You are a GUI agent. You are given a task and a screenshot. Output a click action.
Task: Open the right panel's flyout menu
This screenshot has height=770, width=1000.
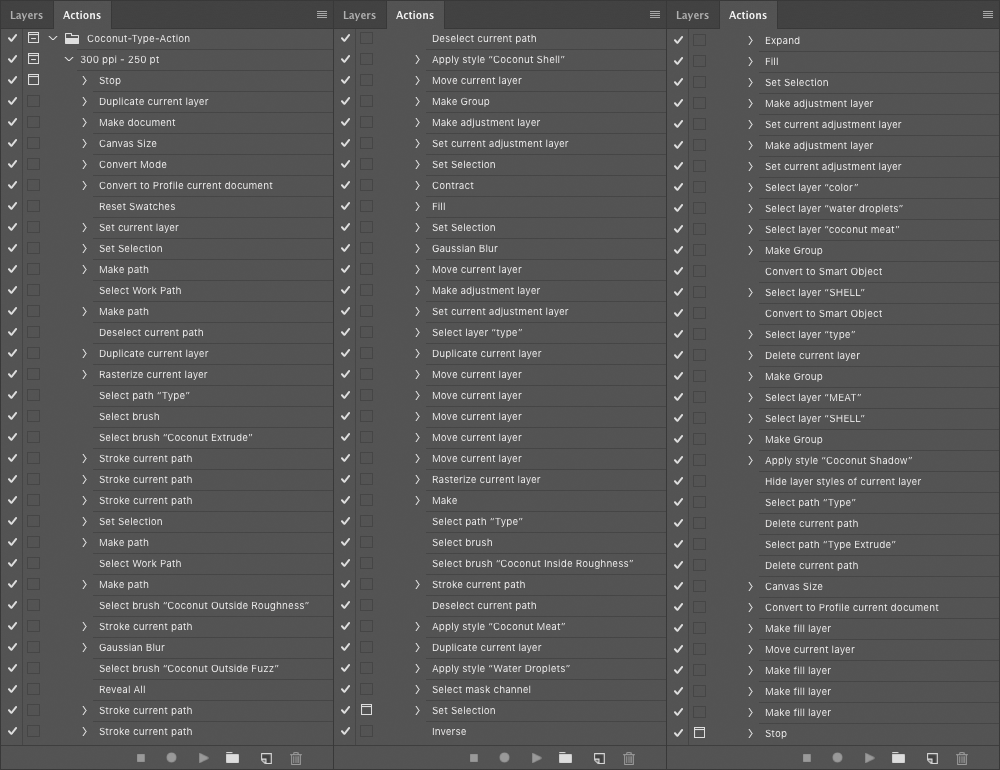tap(988, 15)
